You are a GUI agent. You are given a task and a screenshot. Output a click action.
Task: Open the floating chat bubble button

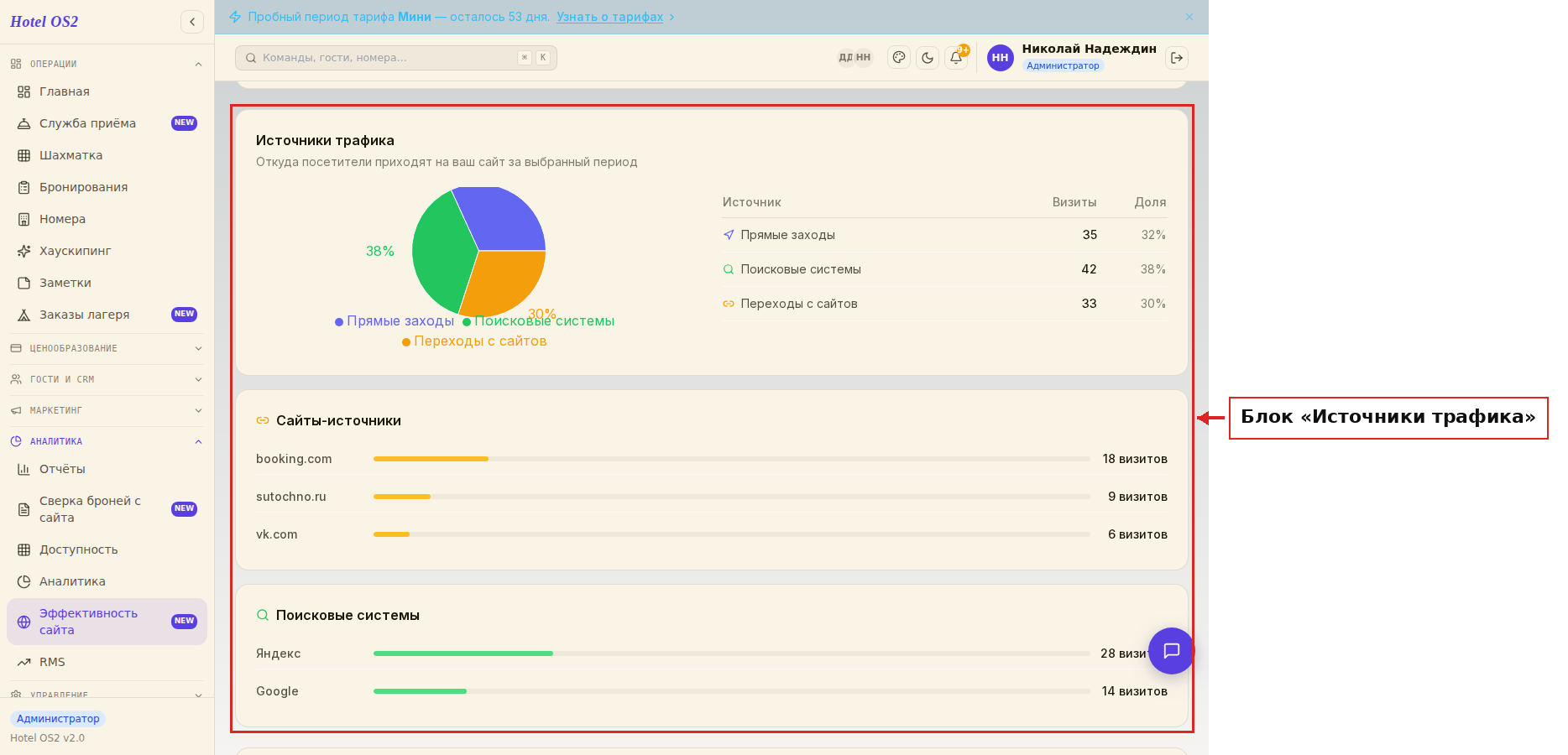[x=1171, y=651]
